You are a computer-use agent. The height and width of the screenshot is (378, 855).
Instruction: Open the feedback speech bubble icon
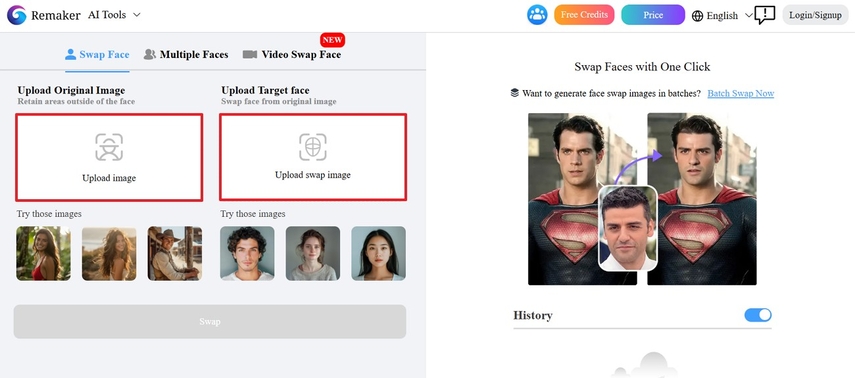click(x=764, y=15)
